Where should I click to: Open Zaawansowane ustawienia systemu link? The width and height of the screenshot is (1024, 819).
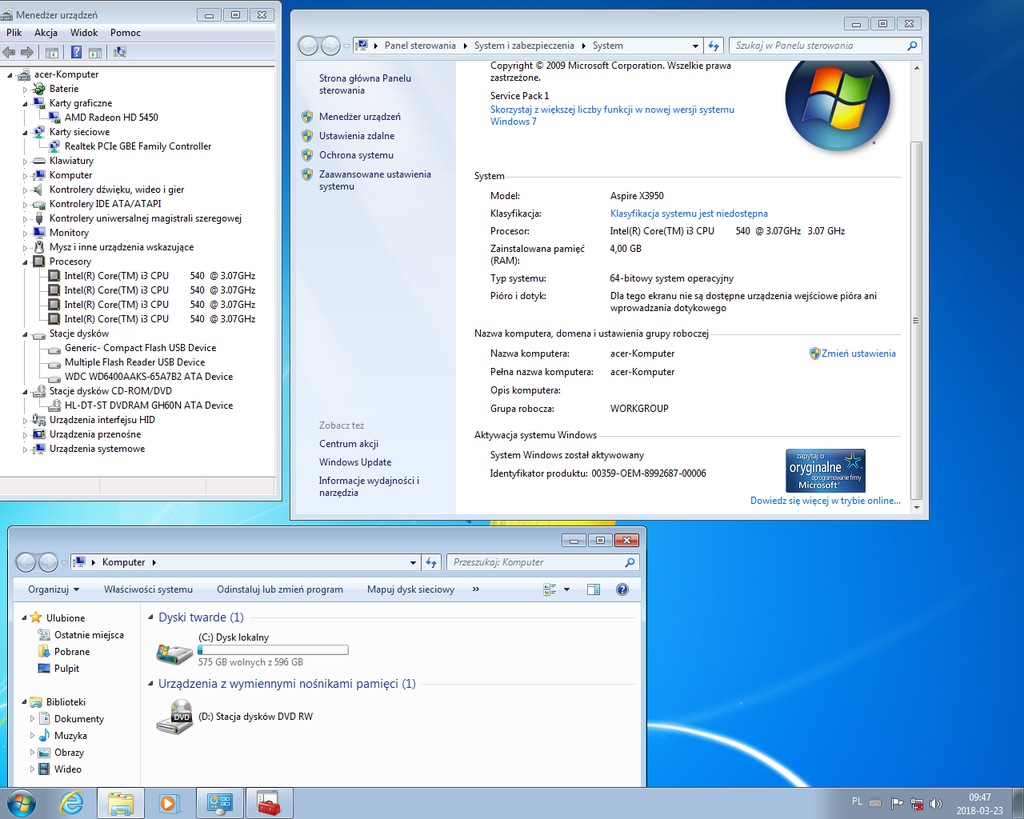click(x=375, y=180)
